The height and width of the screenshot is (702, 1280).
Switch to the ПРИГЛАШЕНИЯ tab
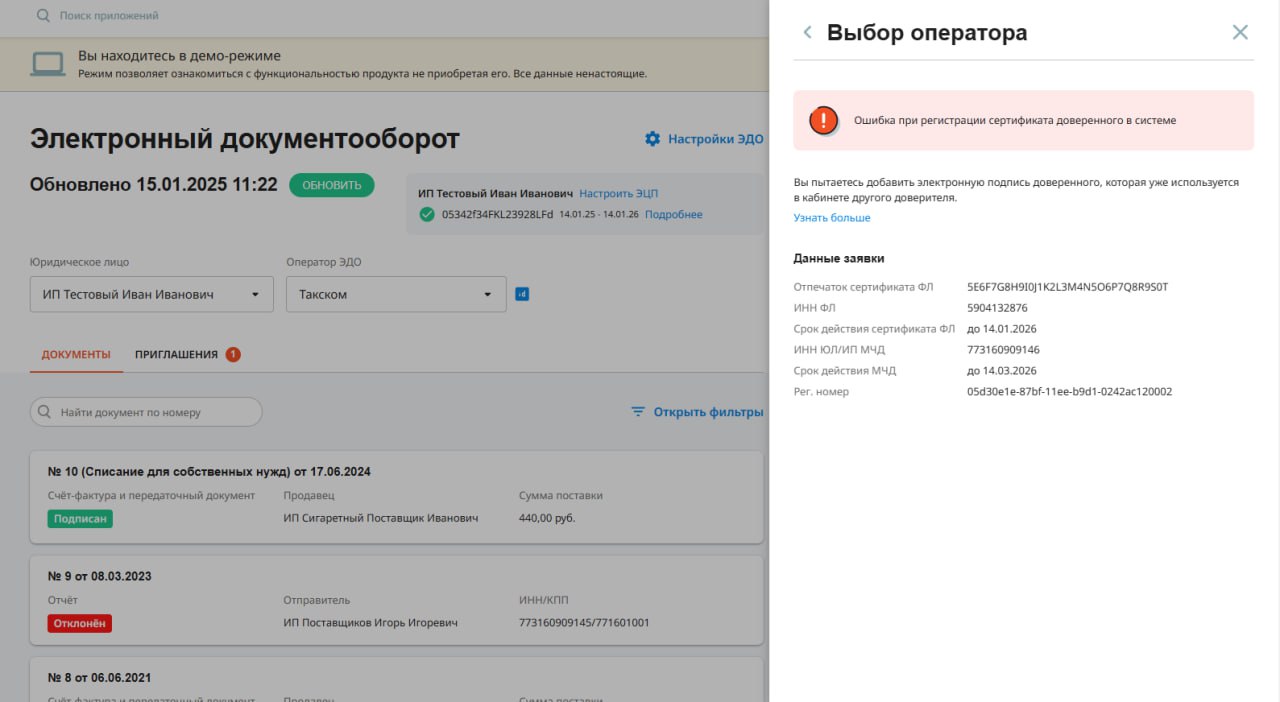click(x=176, y=354)
